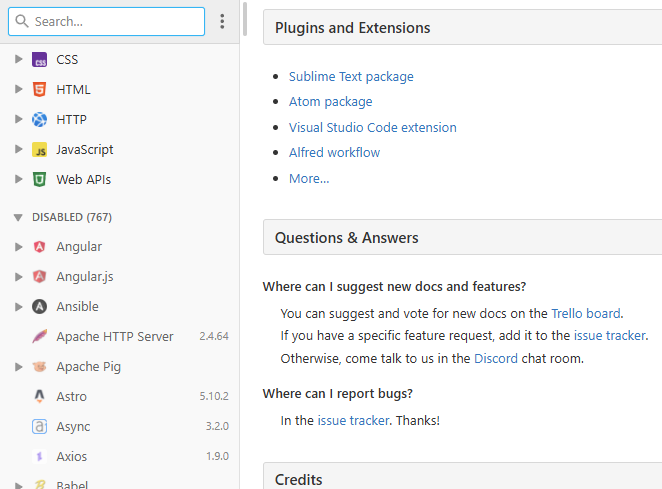Click the Ansible logo icon
Viewport: 662px width, 489px height.
(40, 307)
